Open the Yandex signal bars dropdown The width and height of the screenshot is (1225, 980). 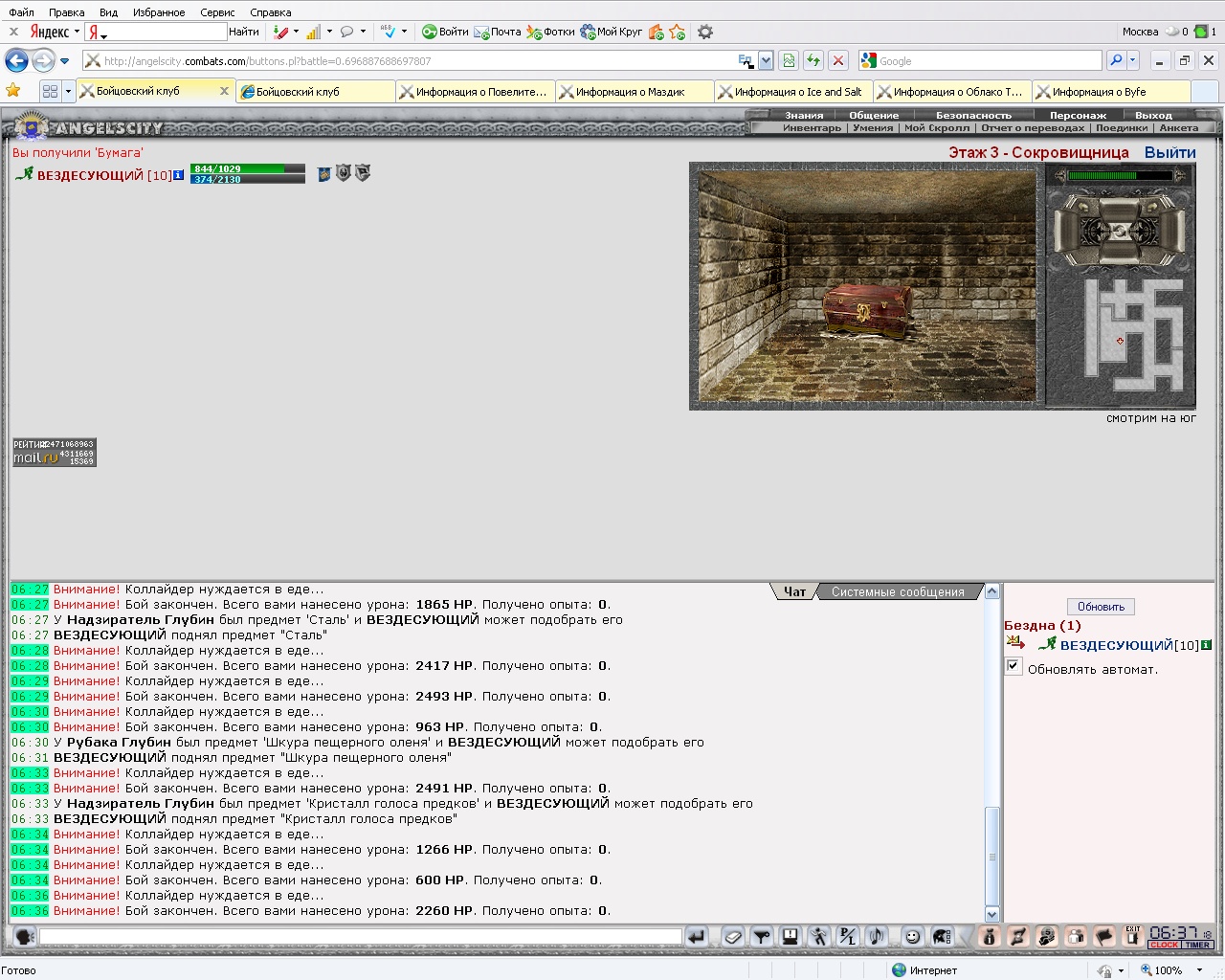329,32
